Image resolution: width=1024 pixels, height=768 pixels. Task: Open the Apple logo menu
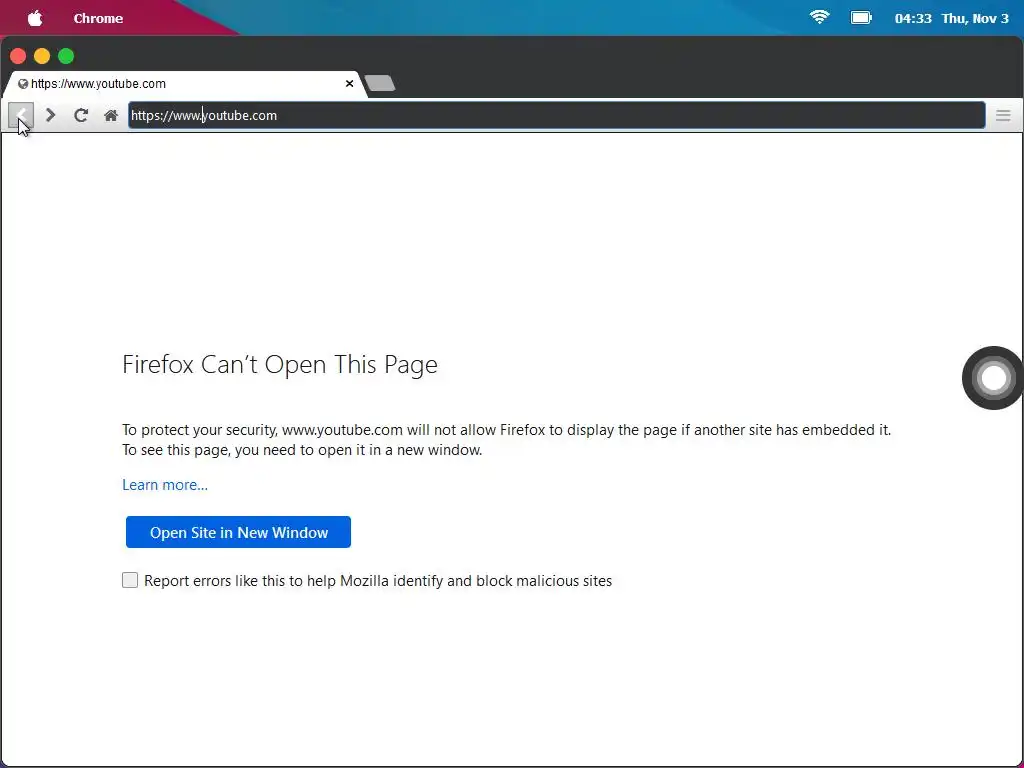pos(35,18)
